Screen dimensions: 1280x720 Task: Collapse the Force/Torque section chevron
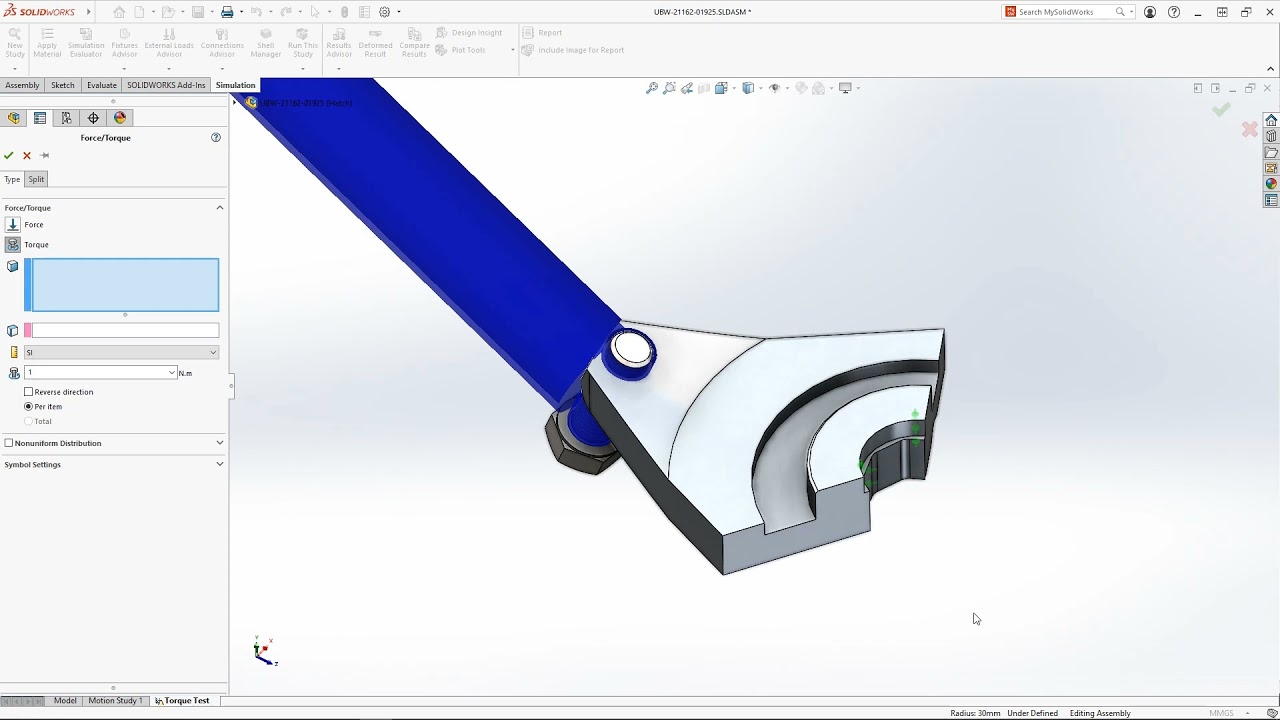[220, 207]
